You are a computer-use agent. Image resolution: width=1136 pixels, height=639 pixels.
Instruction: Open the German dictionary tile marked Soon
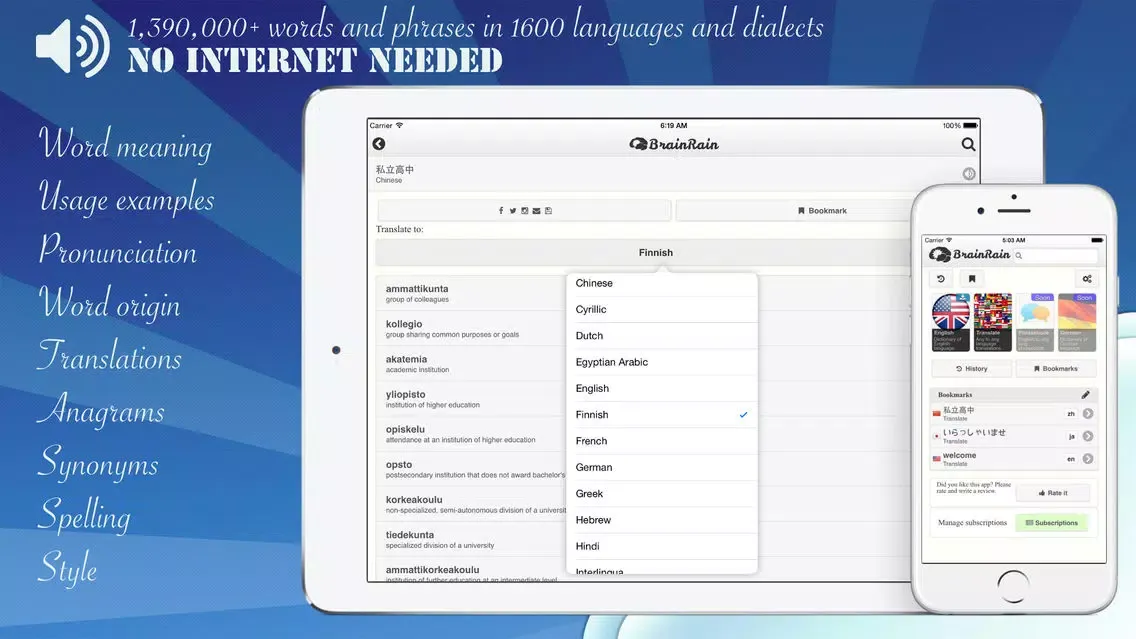click(1077, 322)
